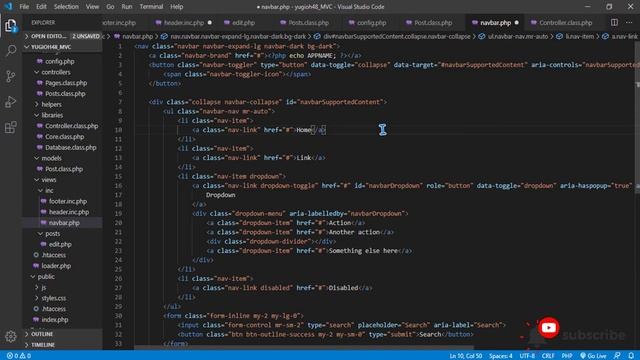Open index.php in the explorer
This screenshot has height=360, width=640.
[55, 320]
